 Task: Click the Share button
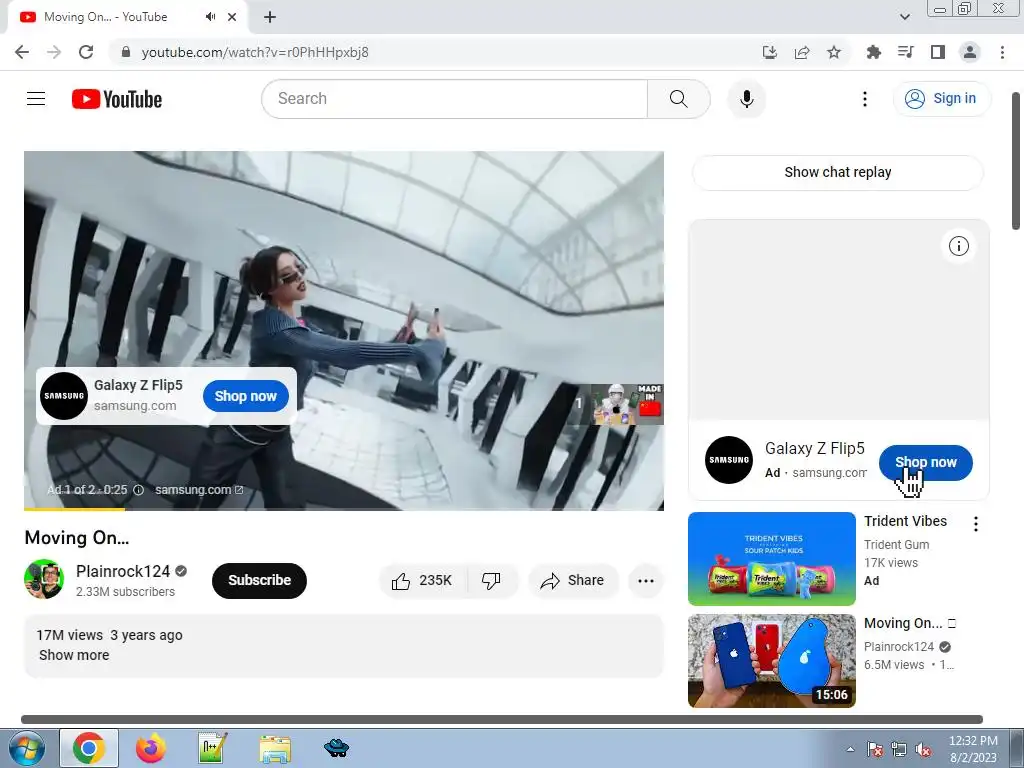[573, 581]
